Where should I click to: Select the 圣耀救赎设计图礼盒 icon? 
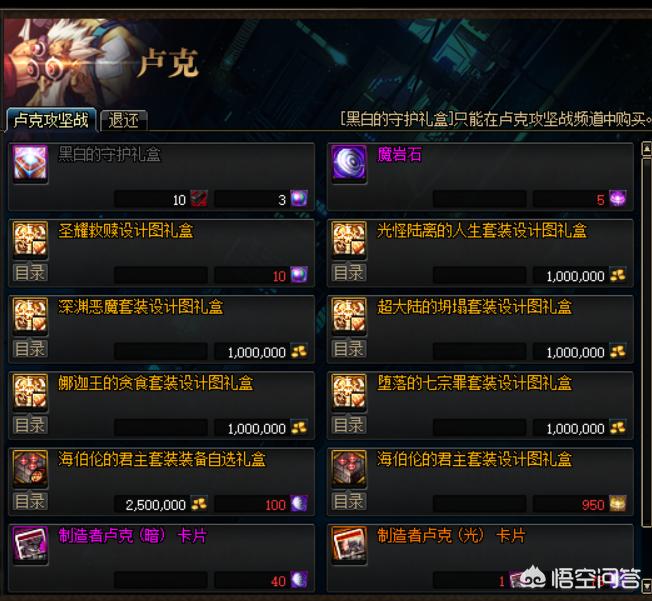point(30,239)
